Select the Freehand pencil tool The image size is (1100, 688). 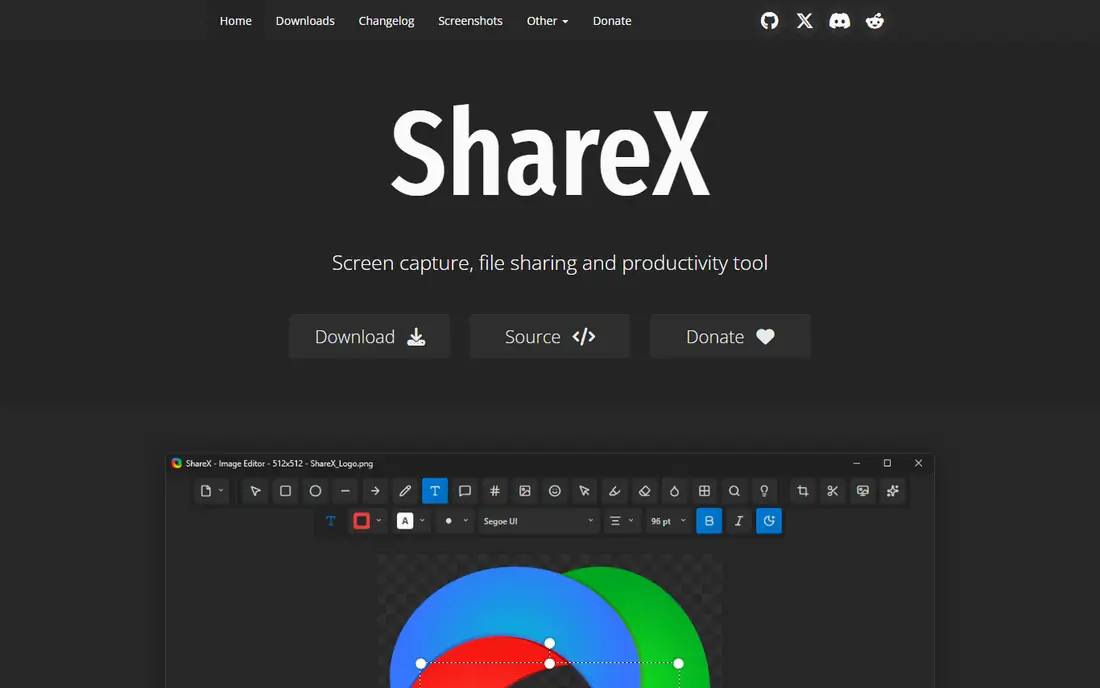pos(405,491)
